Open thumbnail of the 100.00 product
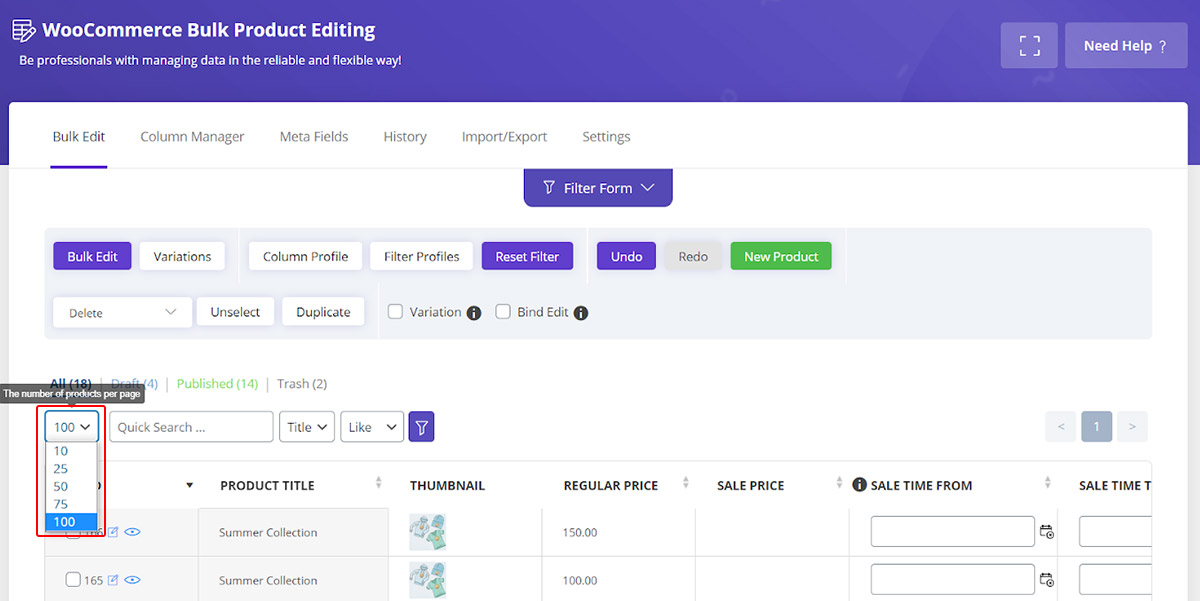This screenshot has height=601, width=1200. (x=428, y=580)
